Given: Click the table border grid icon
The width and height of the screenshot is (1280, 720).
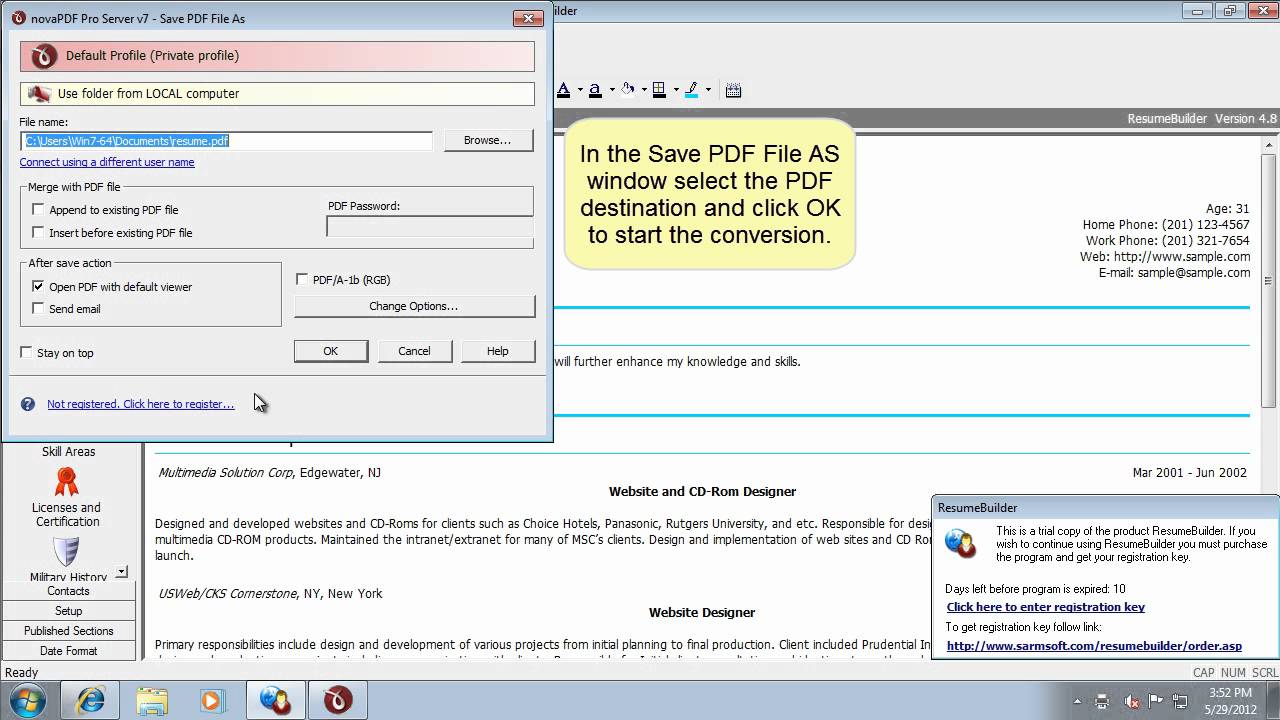Looking at the screenshot, I should tap(659, 90).
